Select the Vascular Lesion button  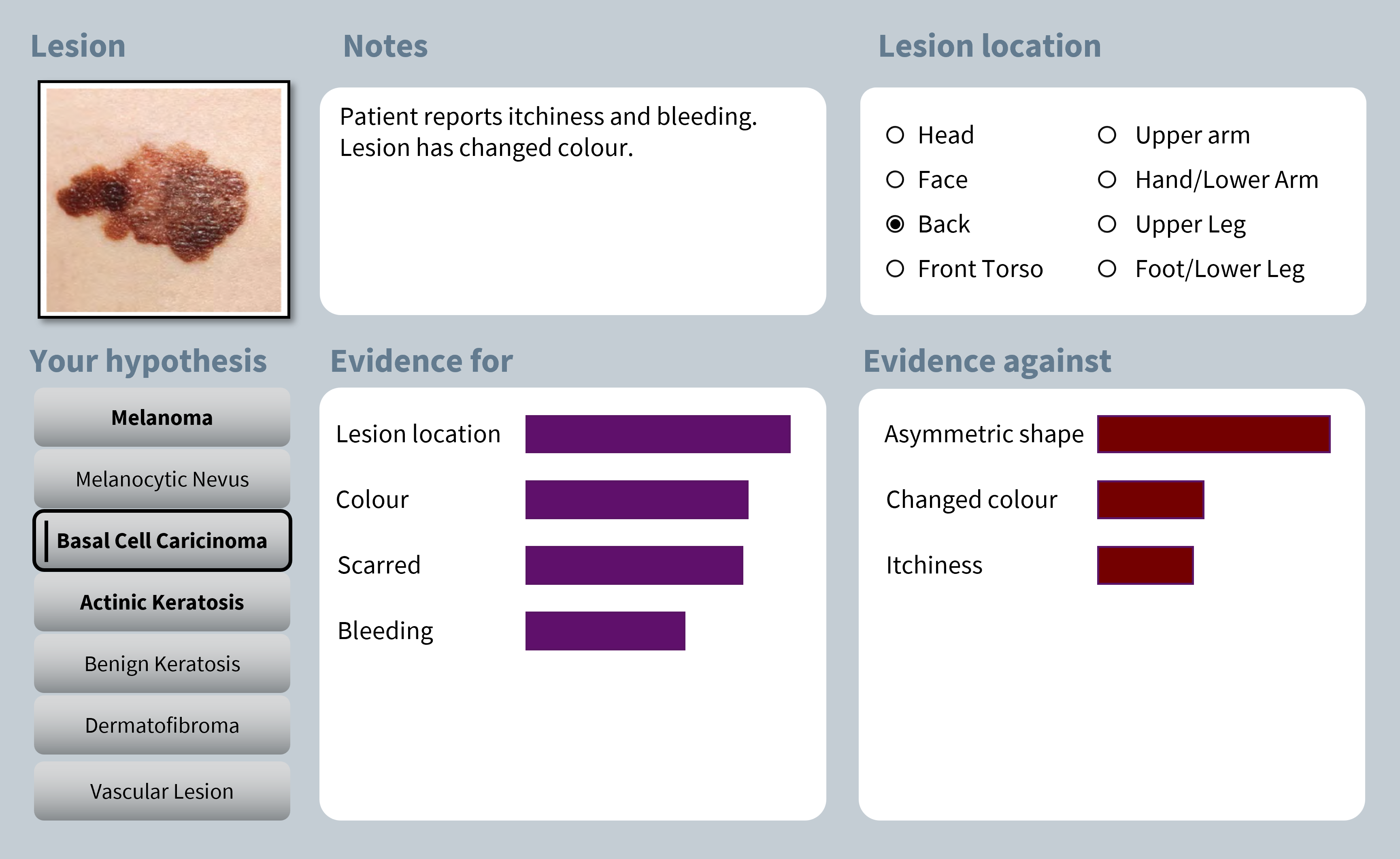(x=162, y=791)
